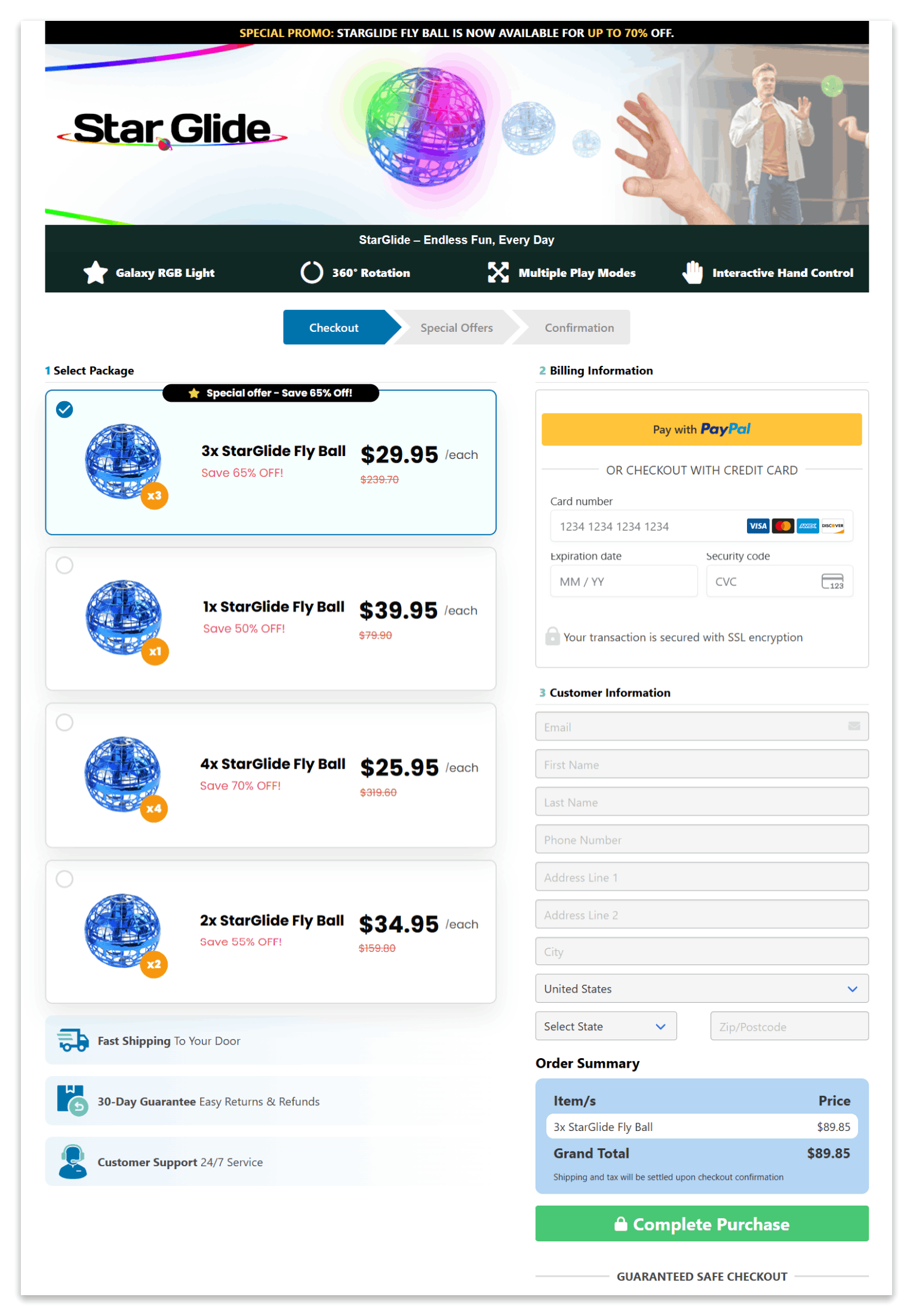This screenshot has width=913, height=1316.
Task: Click the '3x StarGlide Fly Ball' order summary row
Action: (702, 1126)
